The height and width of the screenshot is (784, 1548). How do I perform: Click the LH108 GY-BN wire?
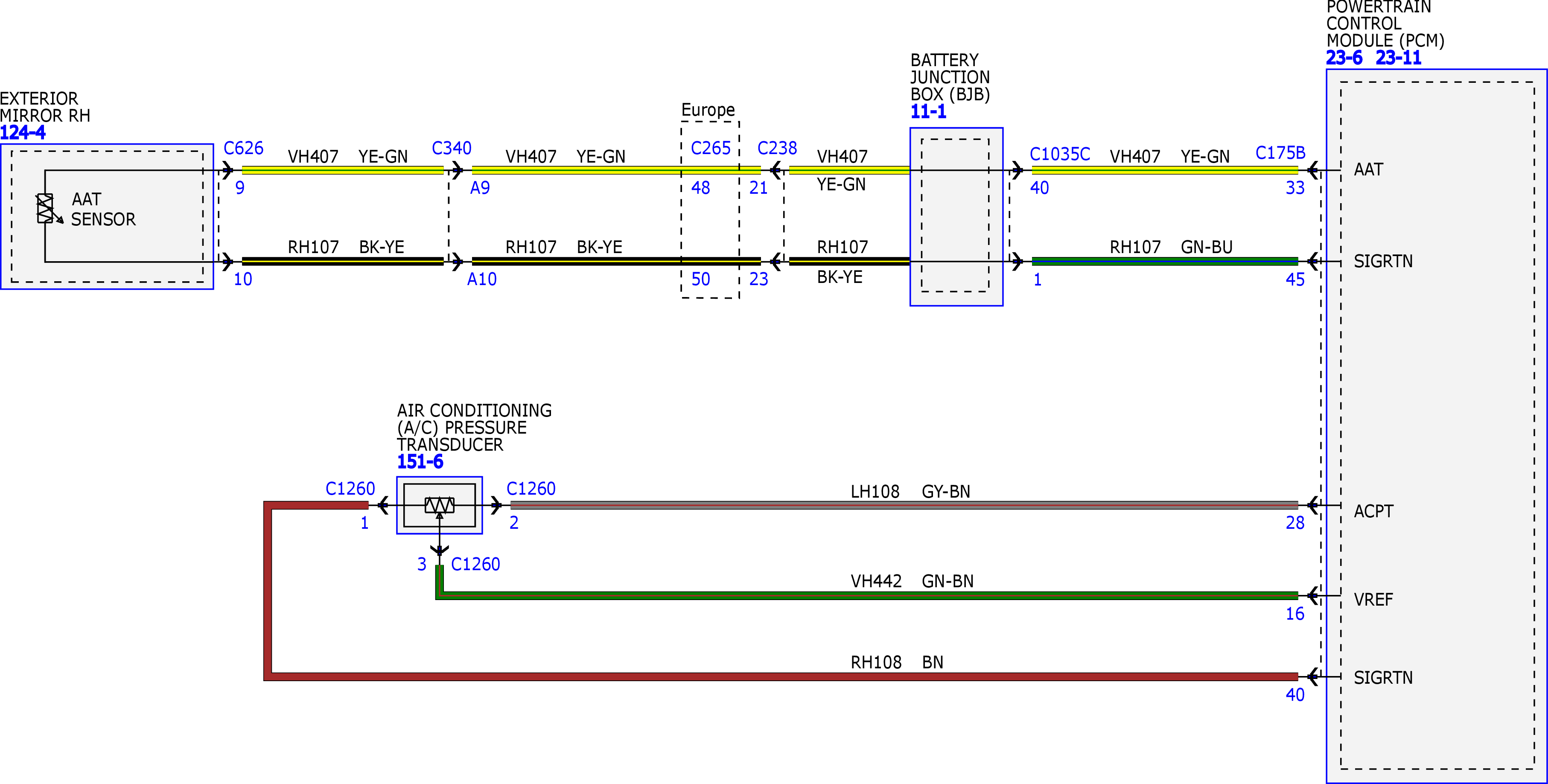[x=904, y=505]
